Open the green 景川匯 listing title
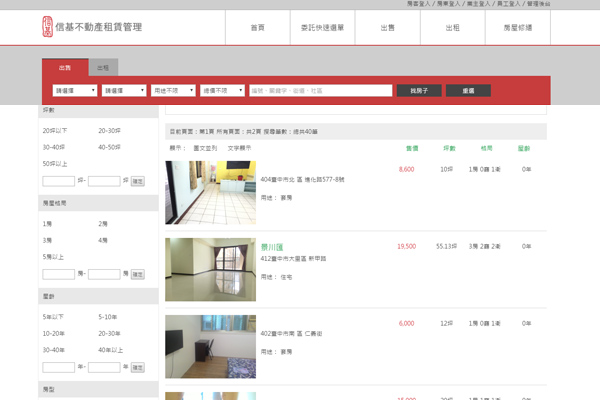This screenshot has height=400, width=600. click(x=272, y=247)
